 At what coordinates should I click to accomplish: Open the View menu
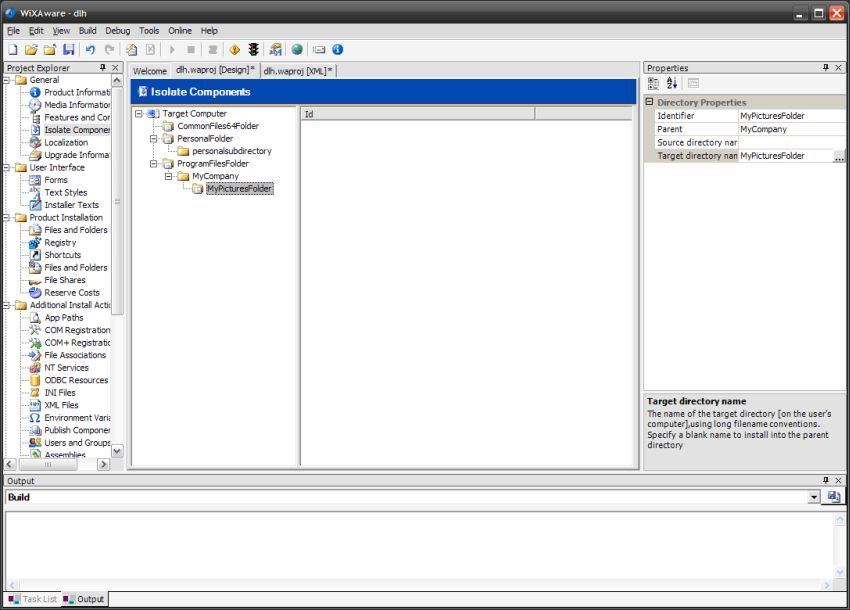pos(61,31)
